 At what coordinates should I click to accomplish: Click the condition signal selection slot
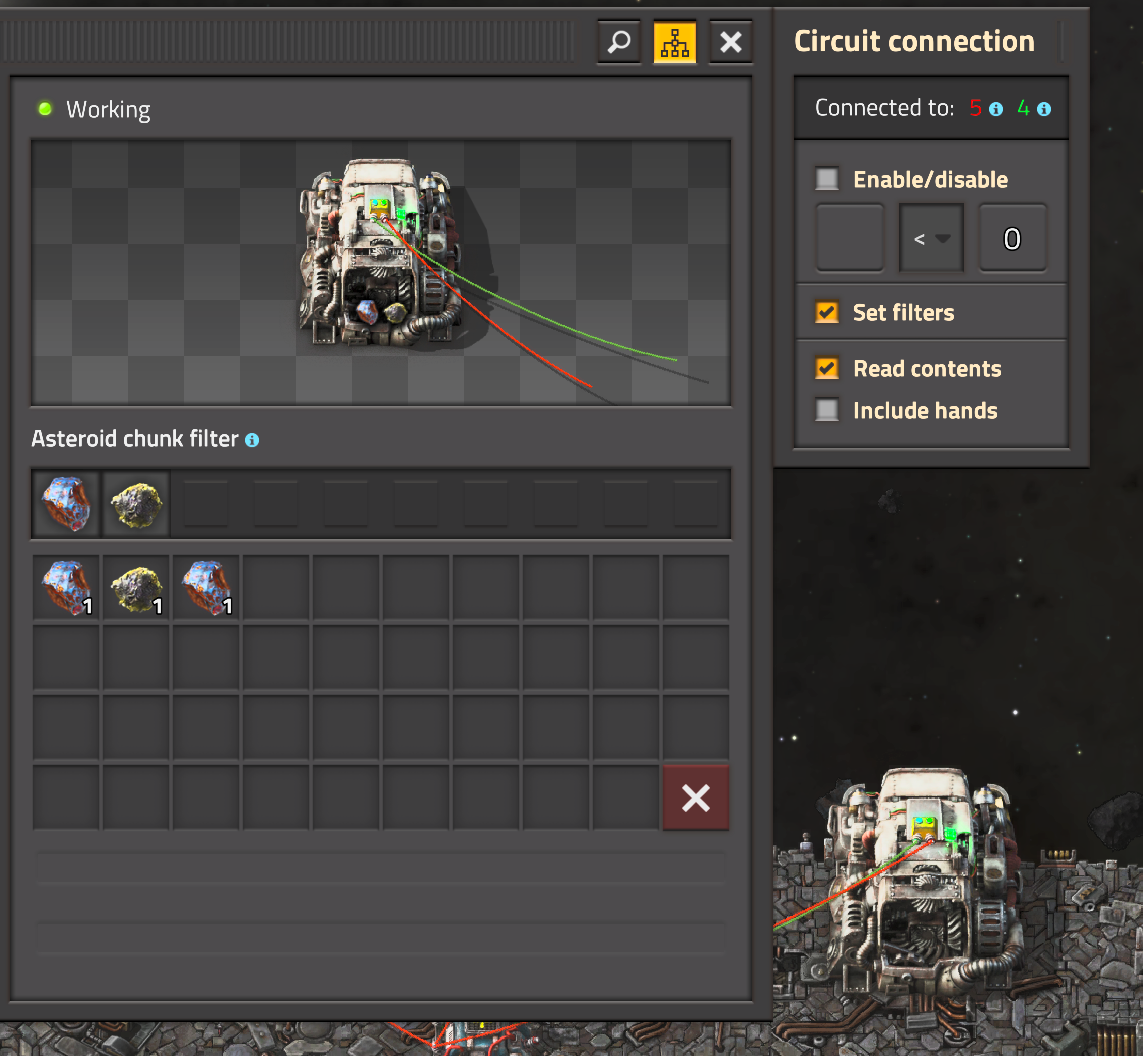[x=850, y=238]
